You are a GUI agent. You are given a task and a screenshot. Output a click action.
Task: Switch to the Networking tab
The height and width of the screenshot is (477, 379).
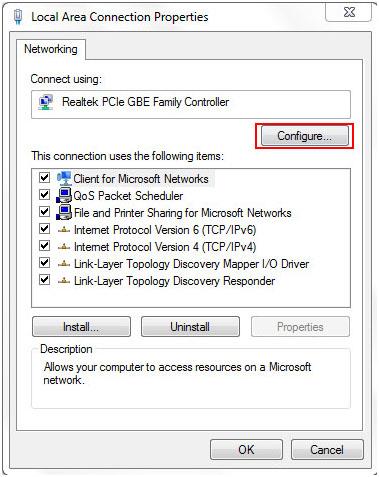(x=51, y=49)
